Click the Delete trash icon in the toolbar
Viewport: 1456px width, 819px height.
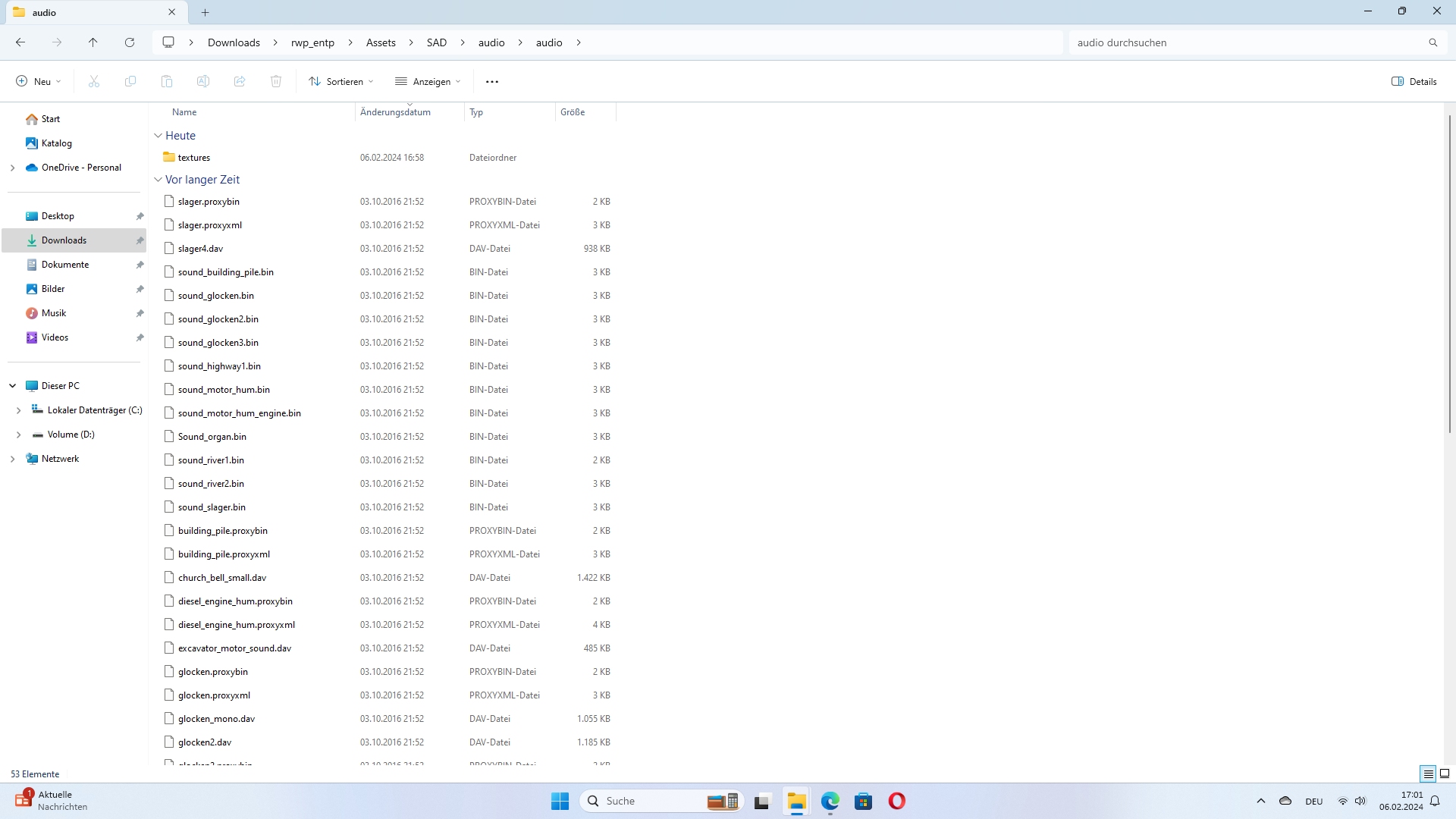(x=276, y=81)
